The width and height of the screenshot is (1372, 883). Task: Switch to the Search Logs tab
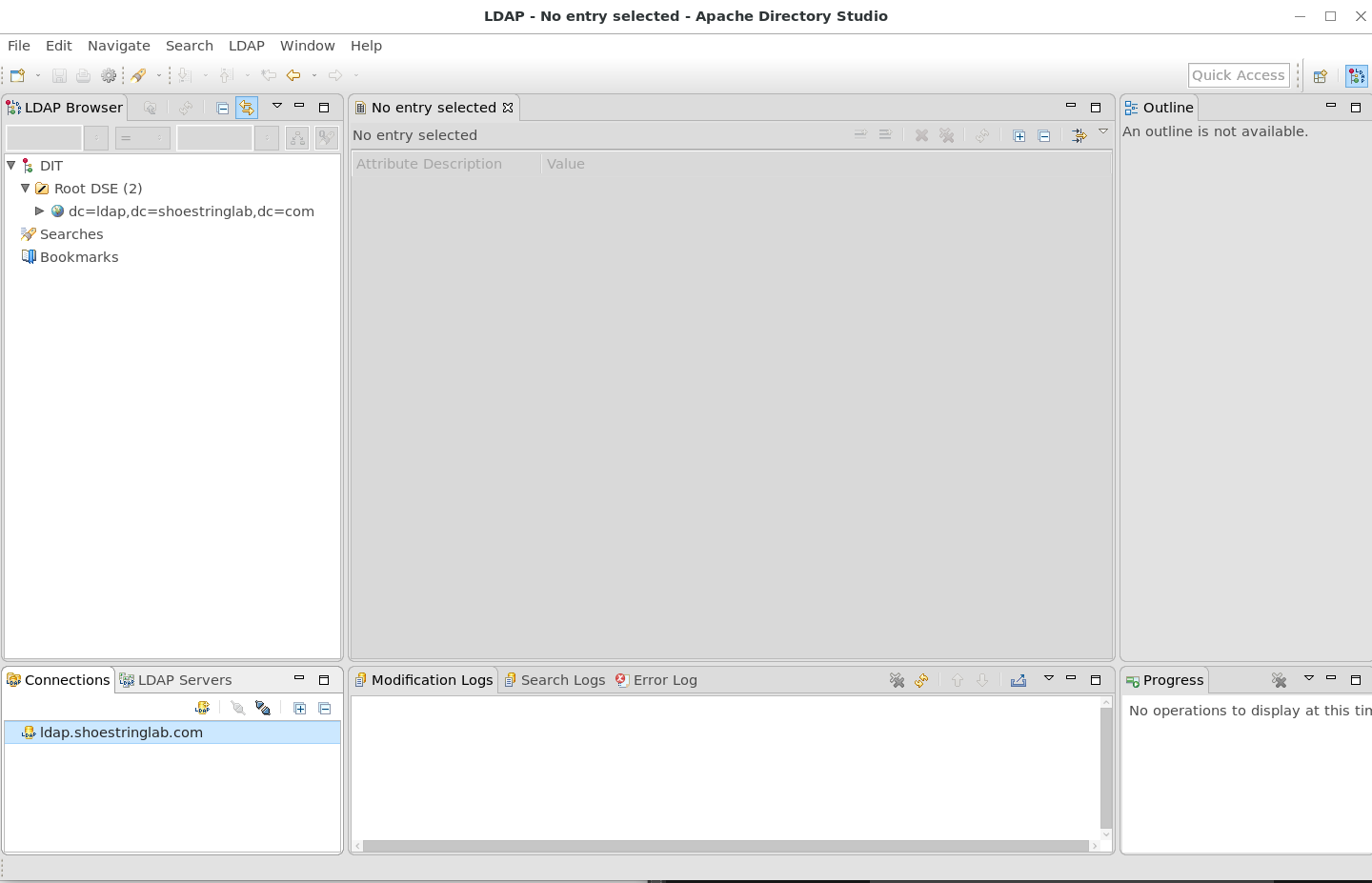tap(555, 680)
